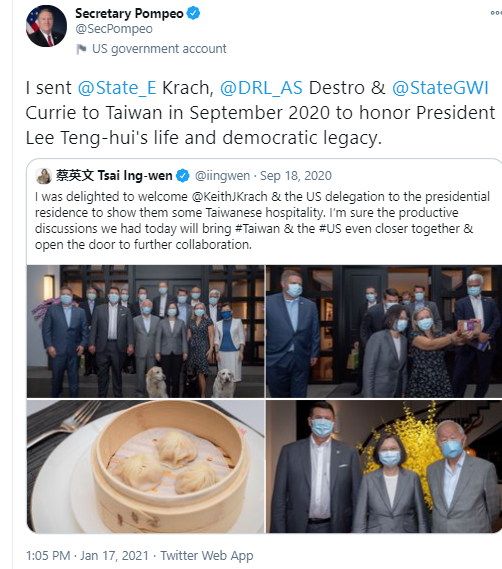View the soup dumplings steamer photo
This screenshot has height=569, width=502.
[146, 466]
